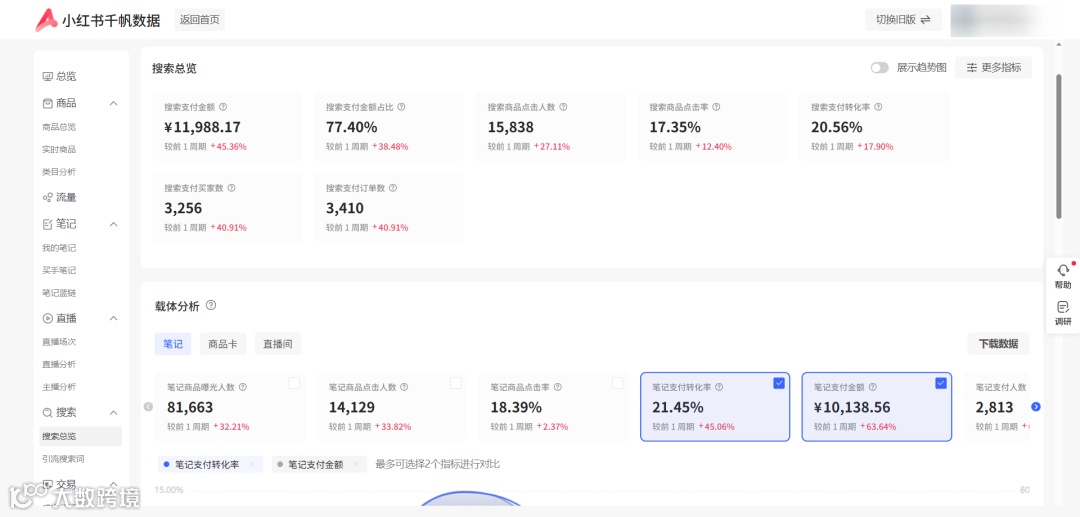Toggle the 展示趋势图 switch
The height and width of the screenshot is (517, 1080).
880,67
